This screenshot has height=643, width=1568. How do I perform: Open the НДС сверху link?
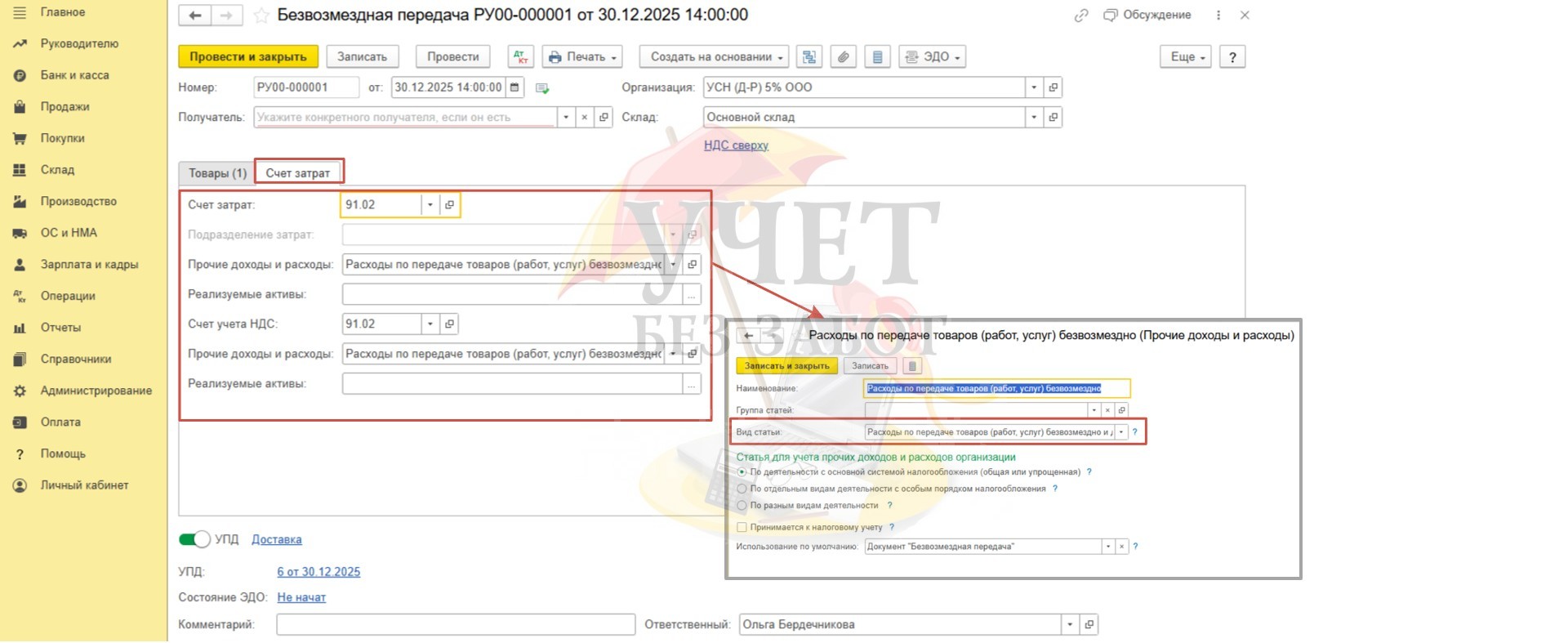point(737,145)
